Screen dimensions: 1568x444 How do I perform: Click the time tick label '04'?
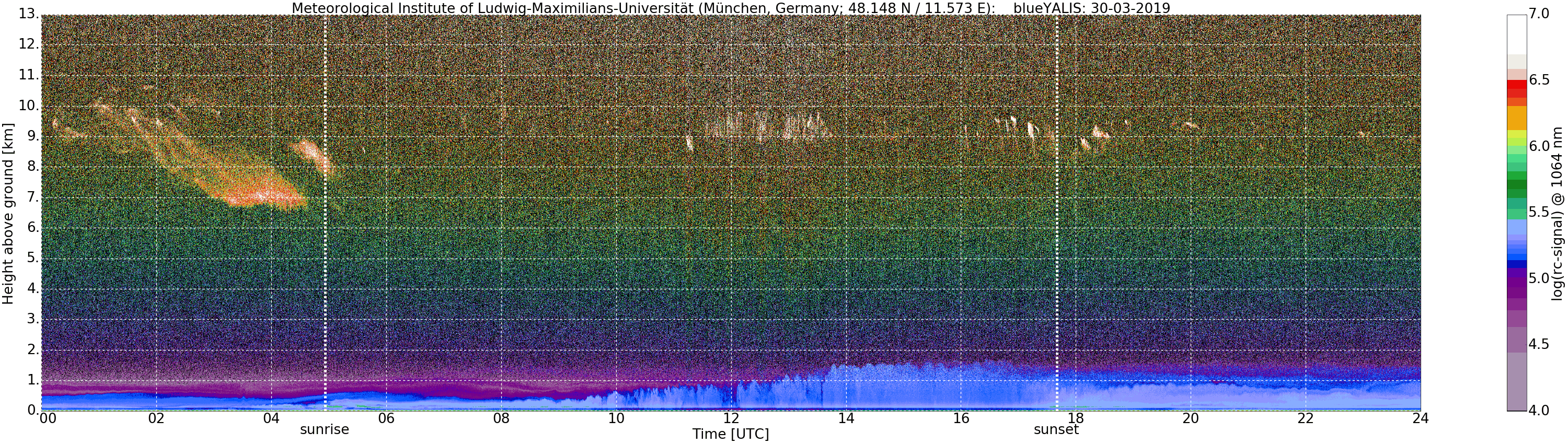pyautogui.click(x=271, y=418)
